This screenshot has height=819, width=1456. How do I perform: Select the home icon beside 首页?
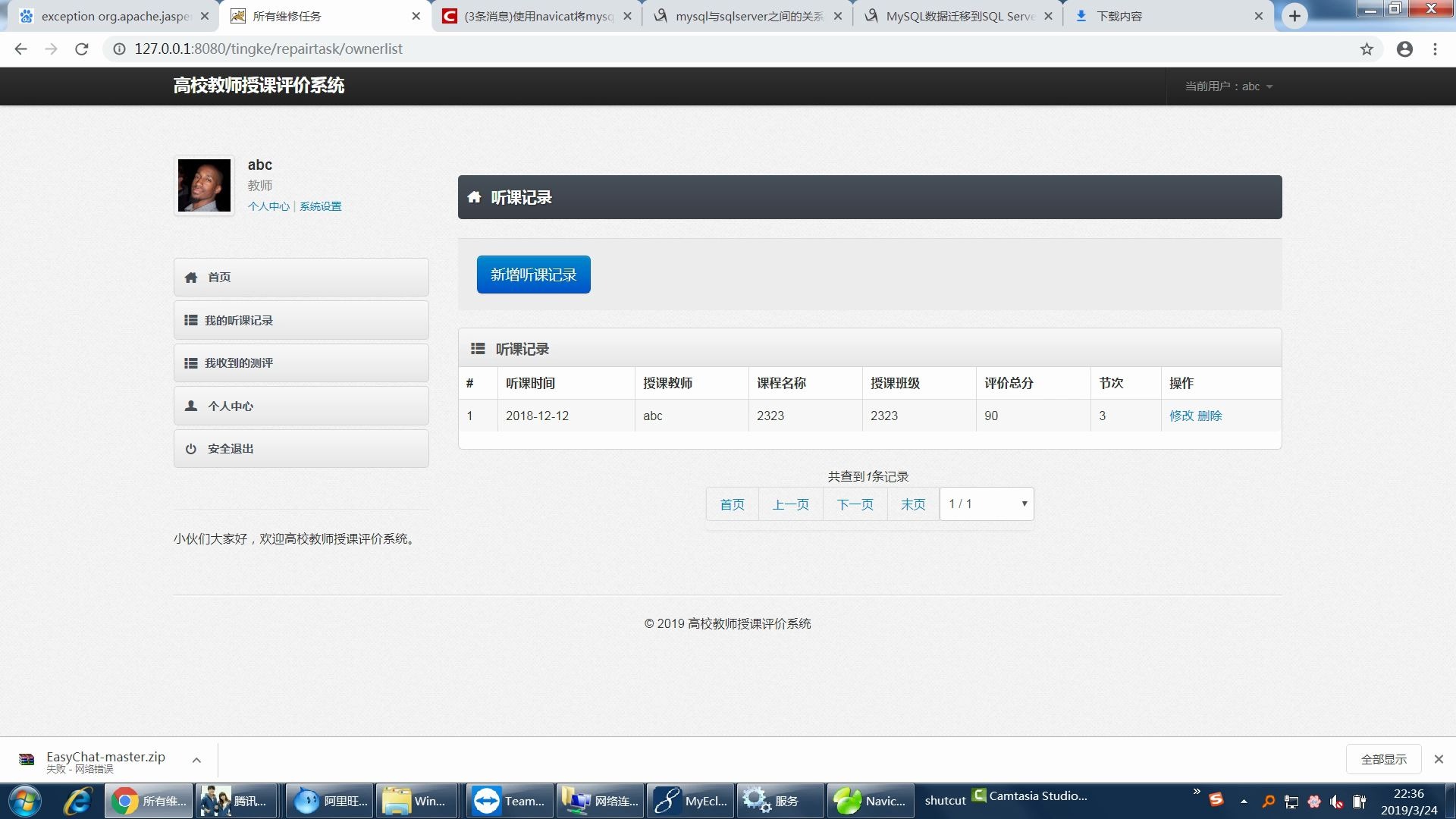(x=191, y=277)
